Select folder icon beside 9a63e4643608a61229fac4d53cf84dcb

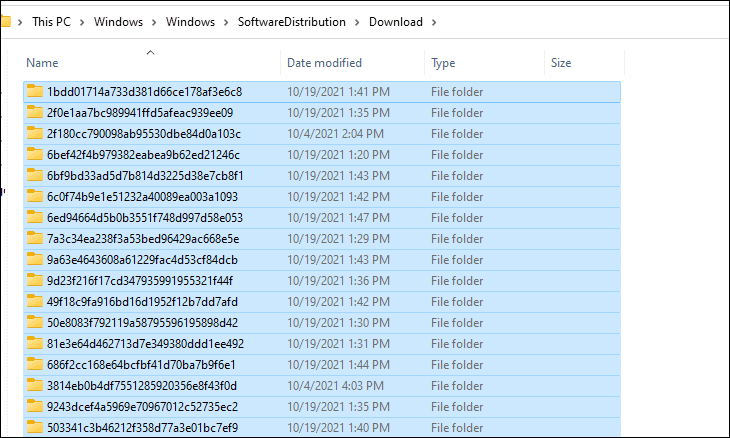click(35, 259)
